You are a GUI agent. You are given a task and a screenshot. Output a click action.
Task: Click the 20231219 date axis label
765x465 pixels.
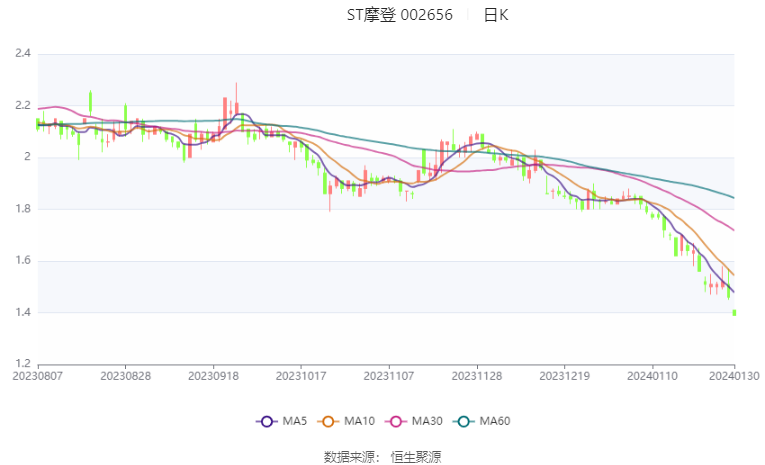(564, 376)
